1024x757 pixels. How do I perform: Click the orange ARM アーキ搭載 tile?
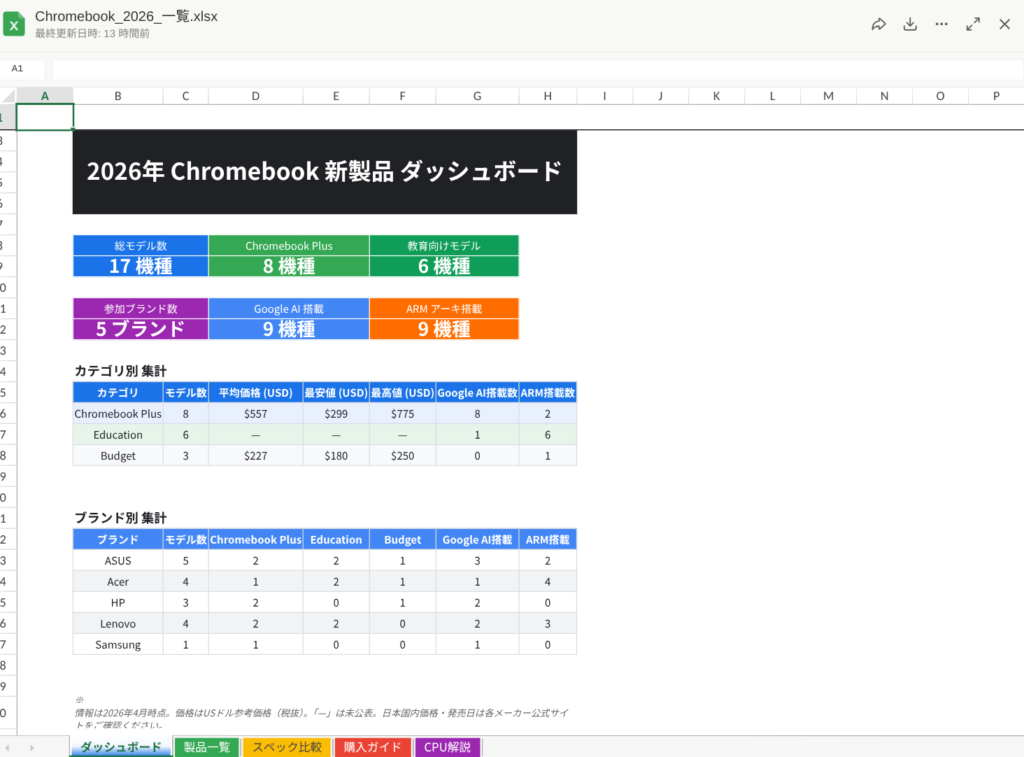pos(444,319)
